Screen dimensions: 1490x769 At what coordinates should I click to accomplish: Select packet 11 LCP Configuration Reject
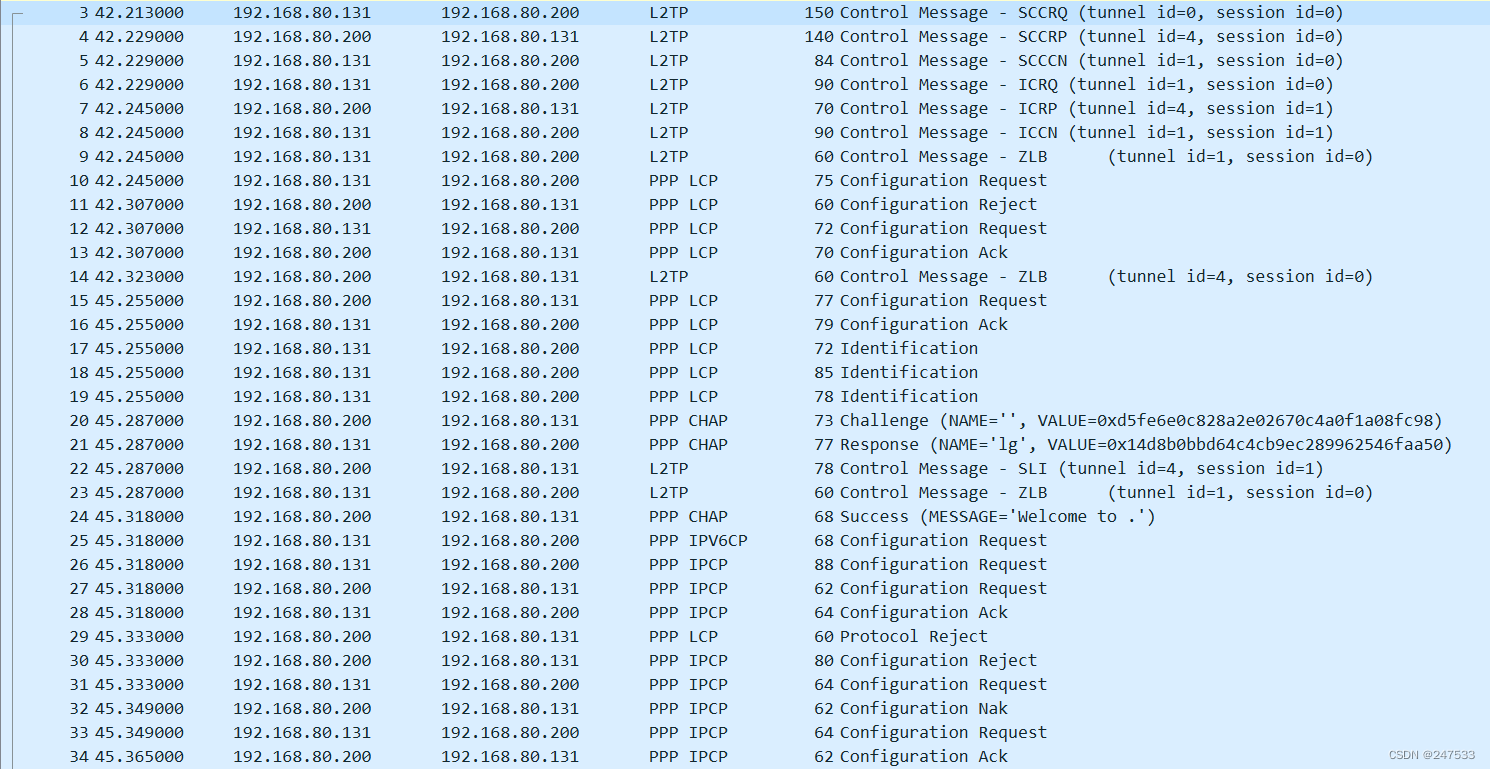(745, 205)
